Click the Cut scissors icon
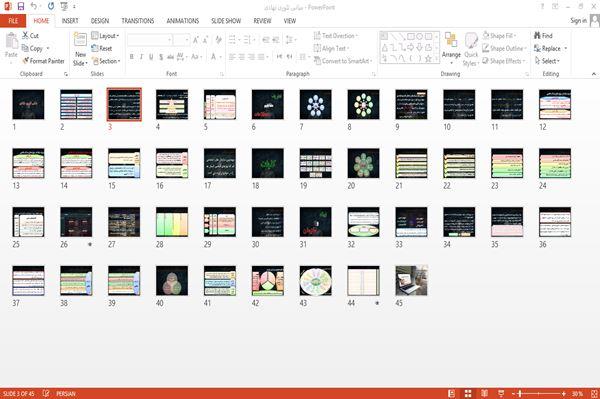 (25, 36)
